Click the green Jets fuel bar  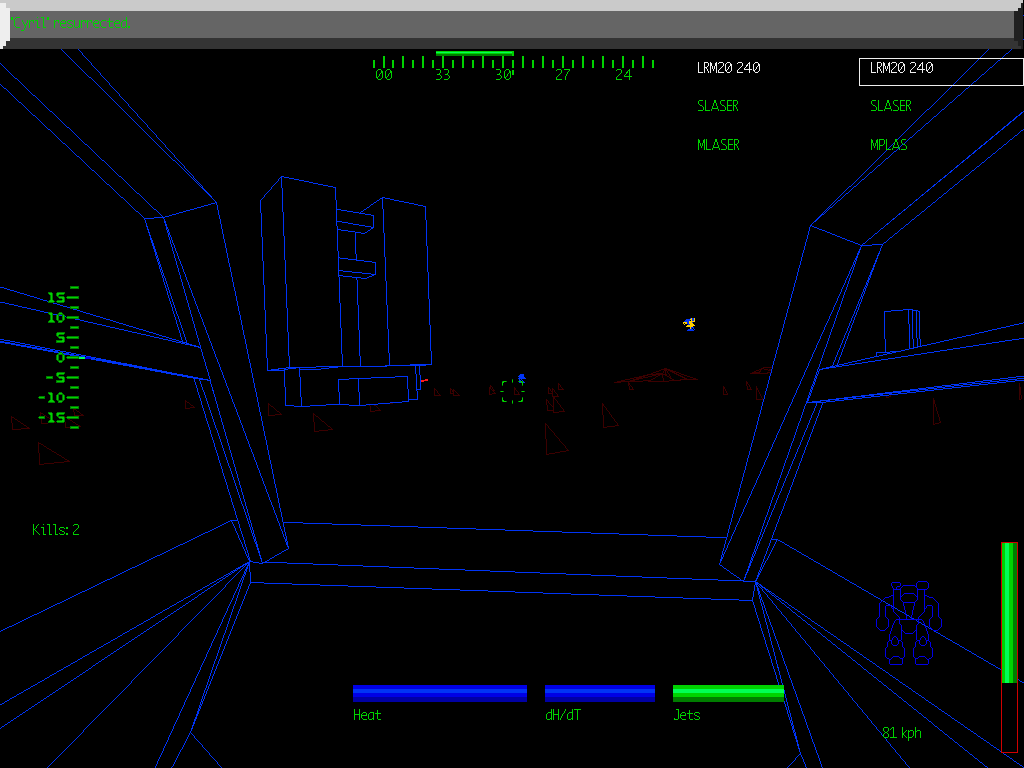click(x=728, y=693)
